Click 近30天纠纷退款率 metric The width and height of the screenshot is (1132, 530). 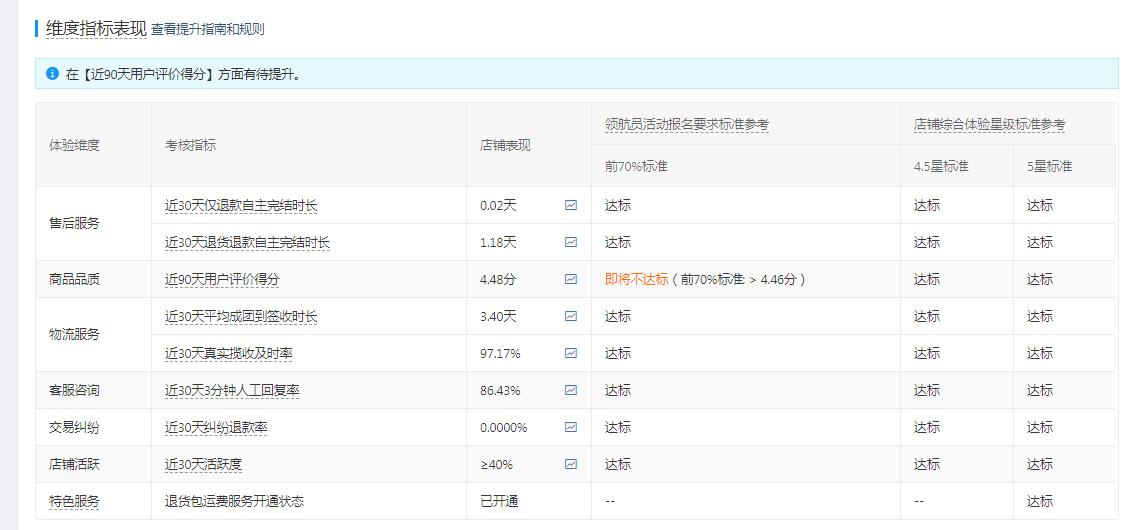216,427
